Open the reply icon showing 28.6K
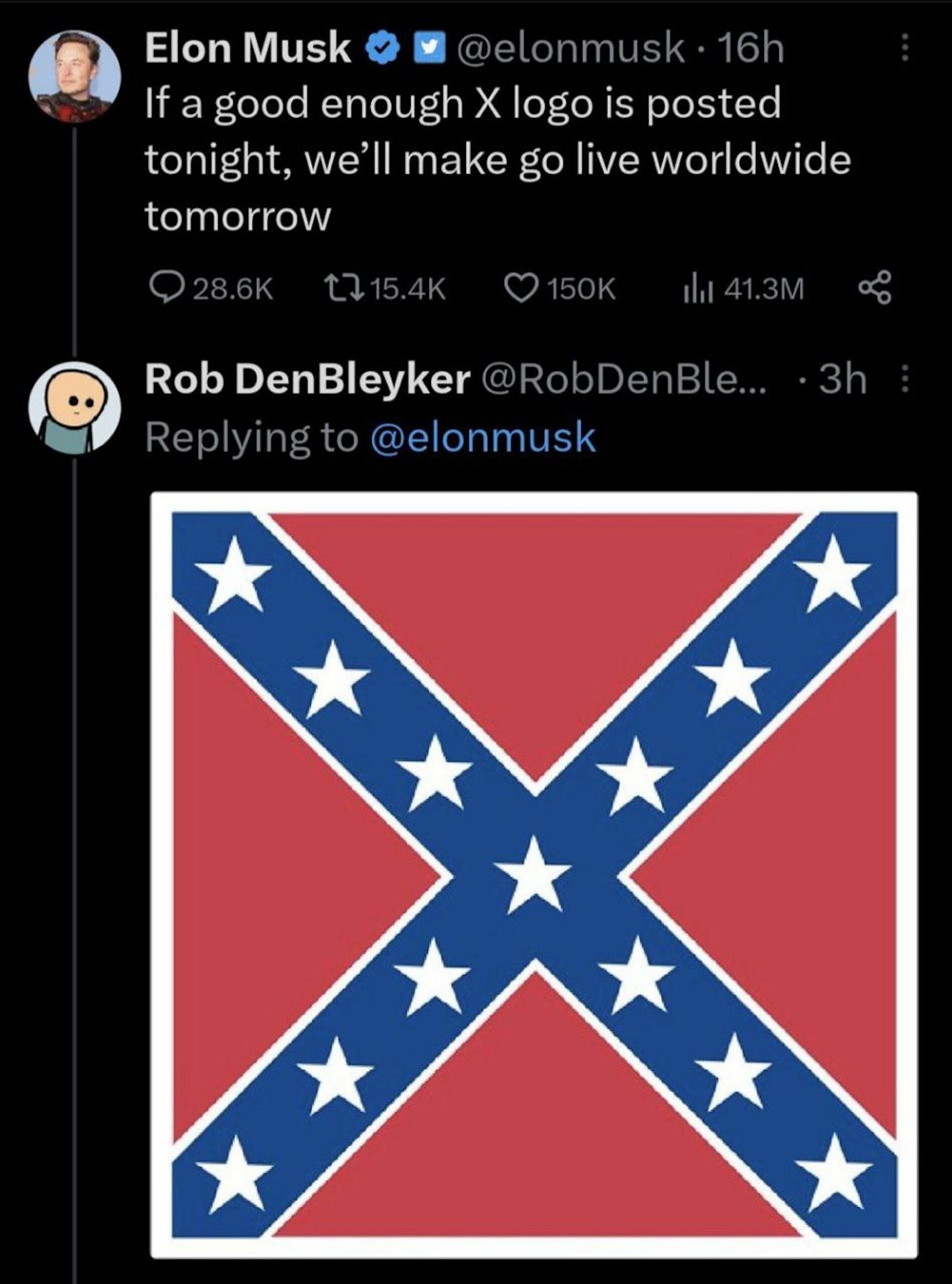Image resolution: width=952 pixels, height=1284 pixels. (166, 289)
